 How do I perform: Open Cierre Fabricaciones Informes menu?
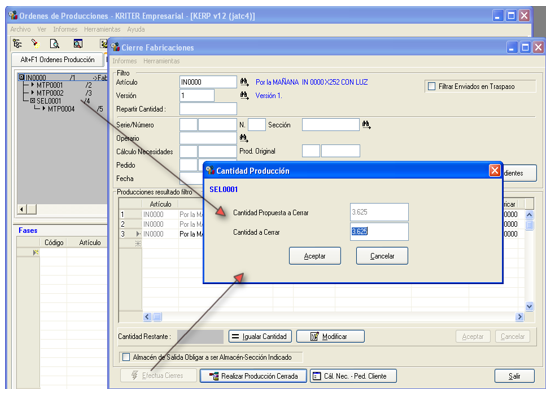click(x=124, y=61)
